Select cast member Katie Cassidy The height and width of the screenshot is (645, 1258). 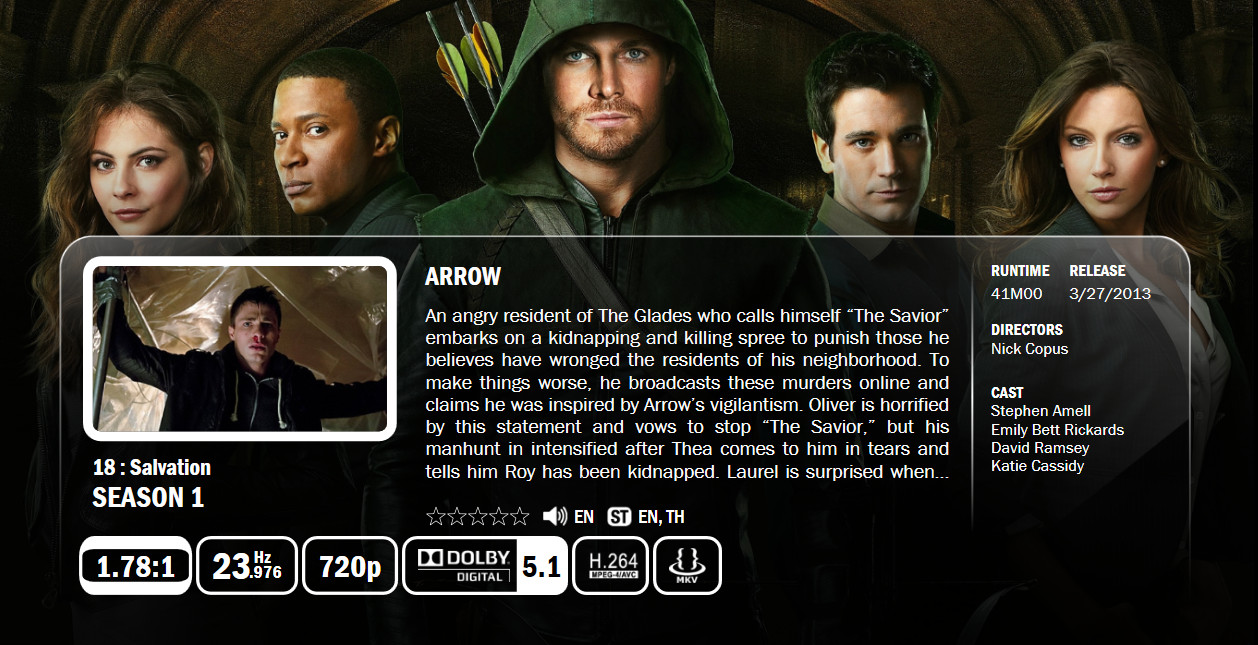point(1037,466)
